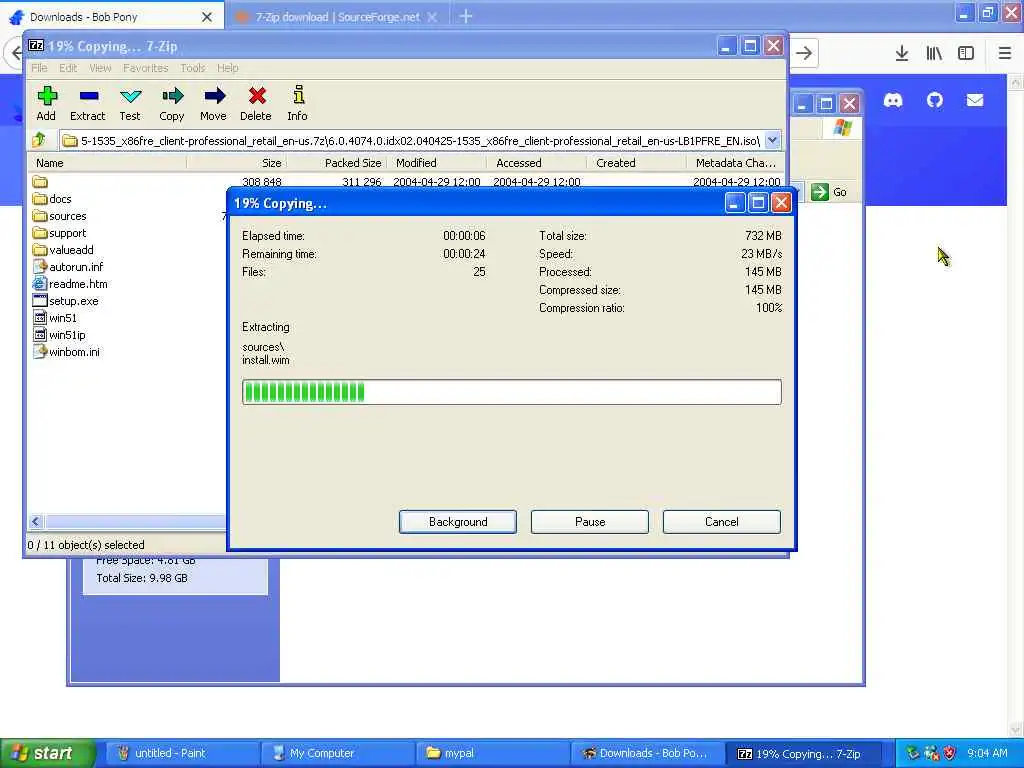Sort by the Accessed column header
Screen dimensions: 1024x768
click(537, 163)
